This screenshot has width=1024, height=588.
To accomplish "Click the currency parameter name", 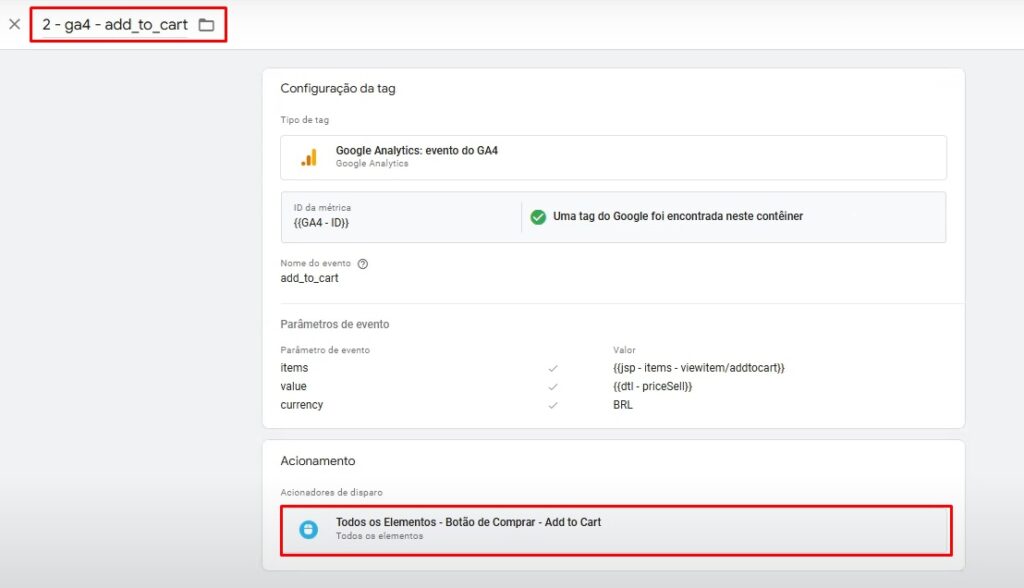I will click(302, 404).
